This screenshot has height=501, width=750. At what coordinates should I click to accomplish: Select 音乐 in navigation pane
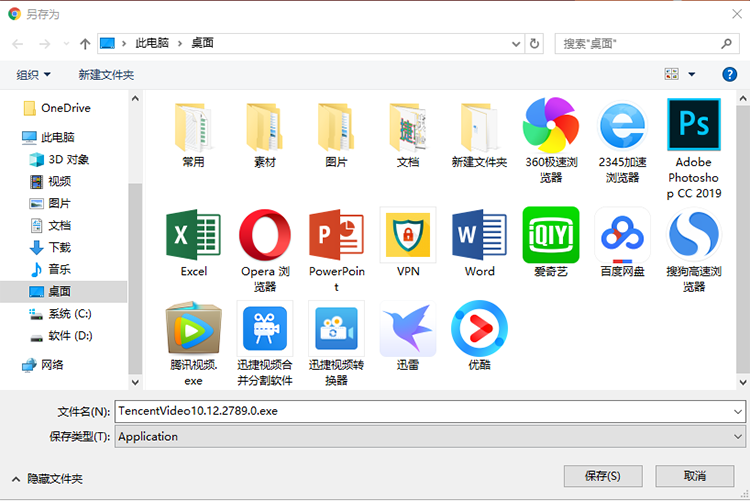point(50,269)
